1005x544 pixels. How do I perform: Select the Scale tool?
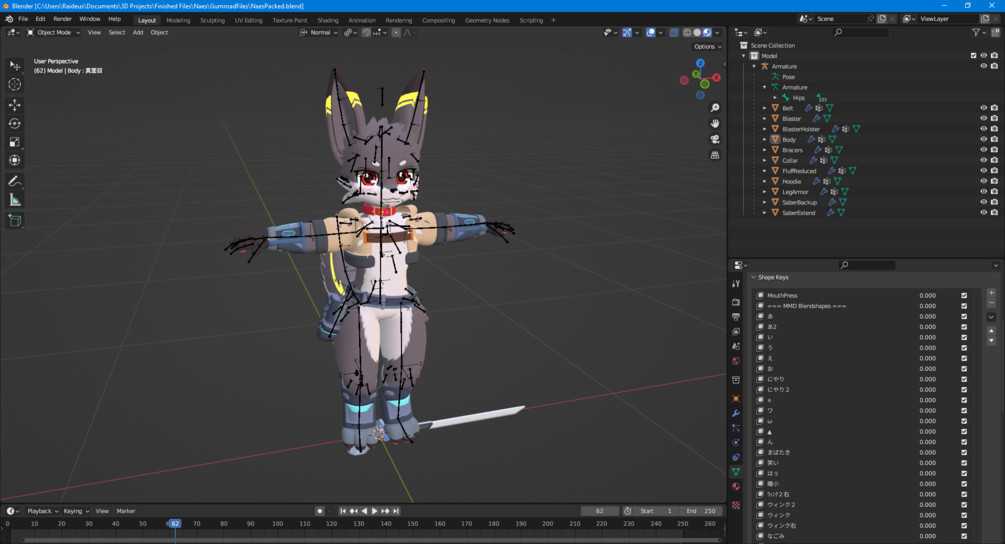click(14, 142)
